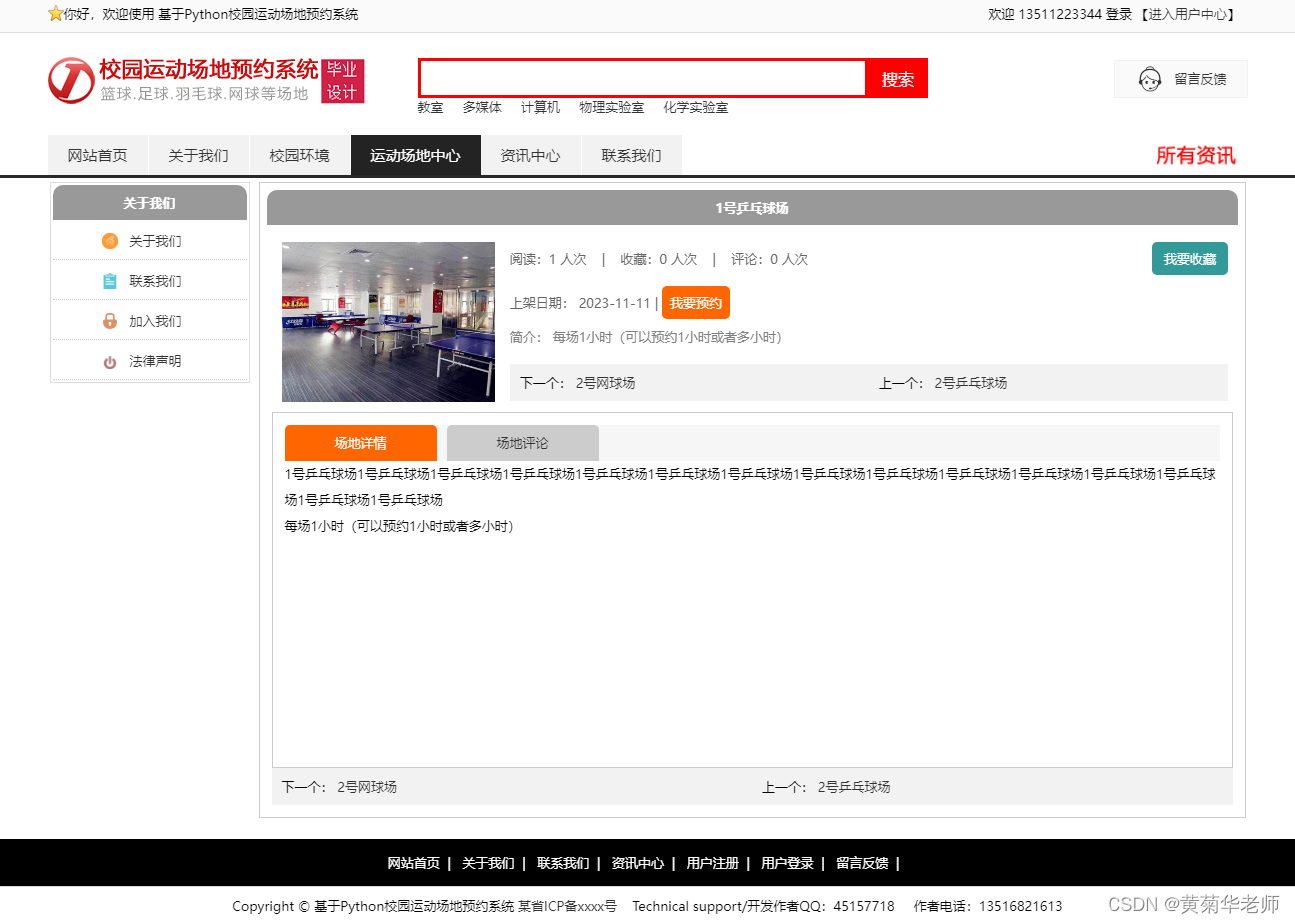The image size is (1295, 924).
Task: Switch to the 场地评论 tab
Action: 523,443
